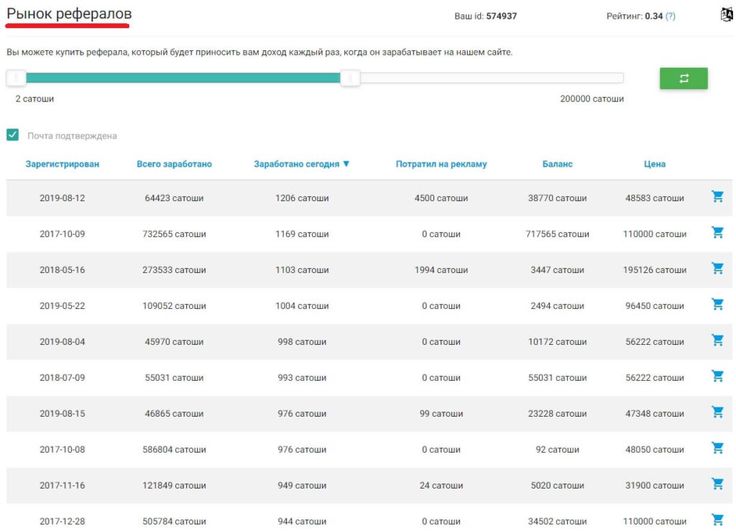Screen dimensions: 736x531
Task: Sort by 'Баланс' column header
Action: point(557,164)
